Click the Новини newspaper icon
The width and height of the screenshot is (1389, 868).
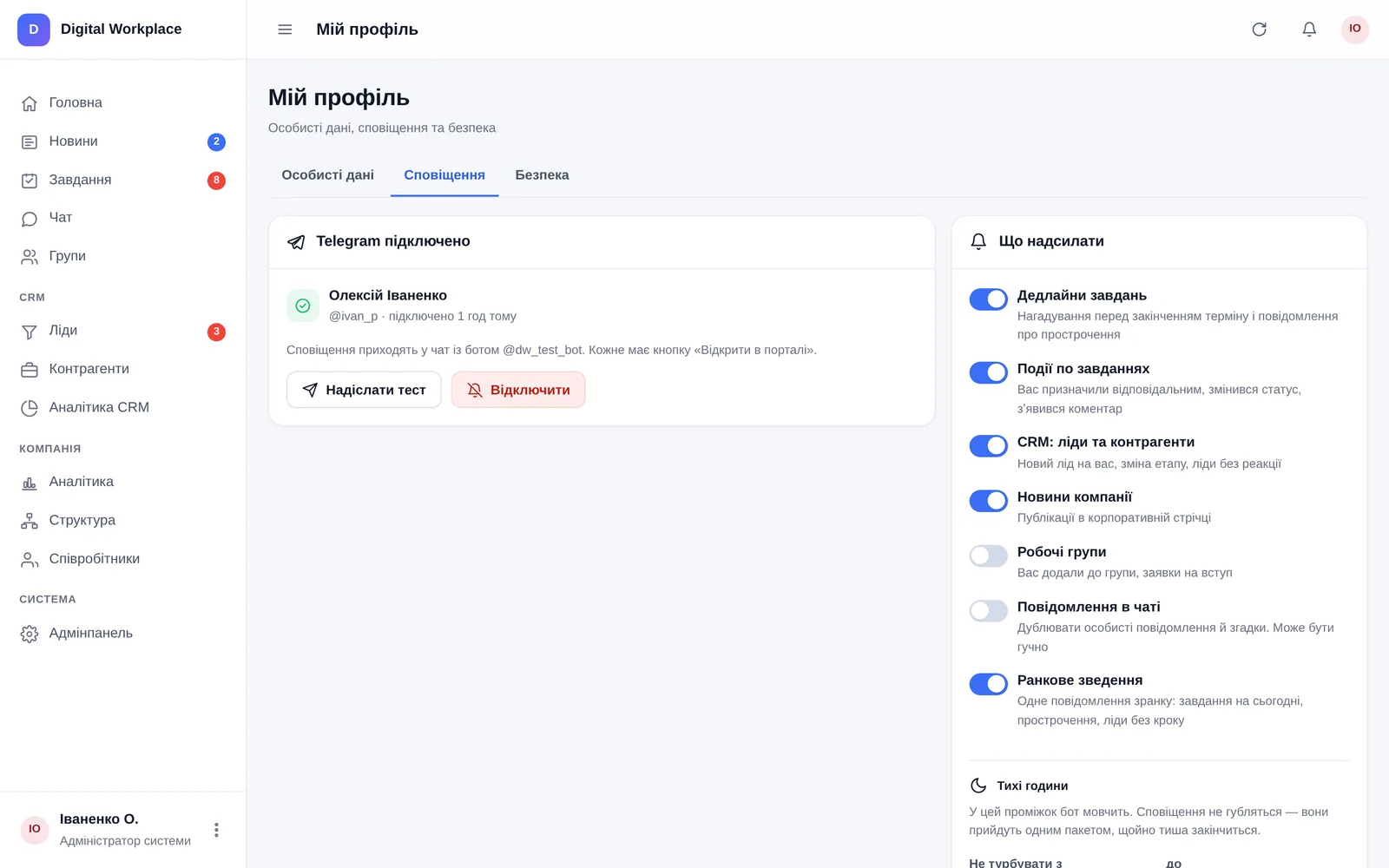[x=30, y=141]
